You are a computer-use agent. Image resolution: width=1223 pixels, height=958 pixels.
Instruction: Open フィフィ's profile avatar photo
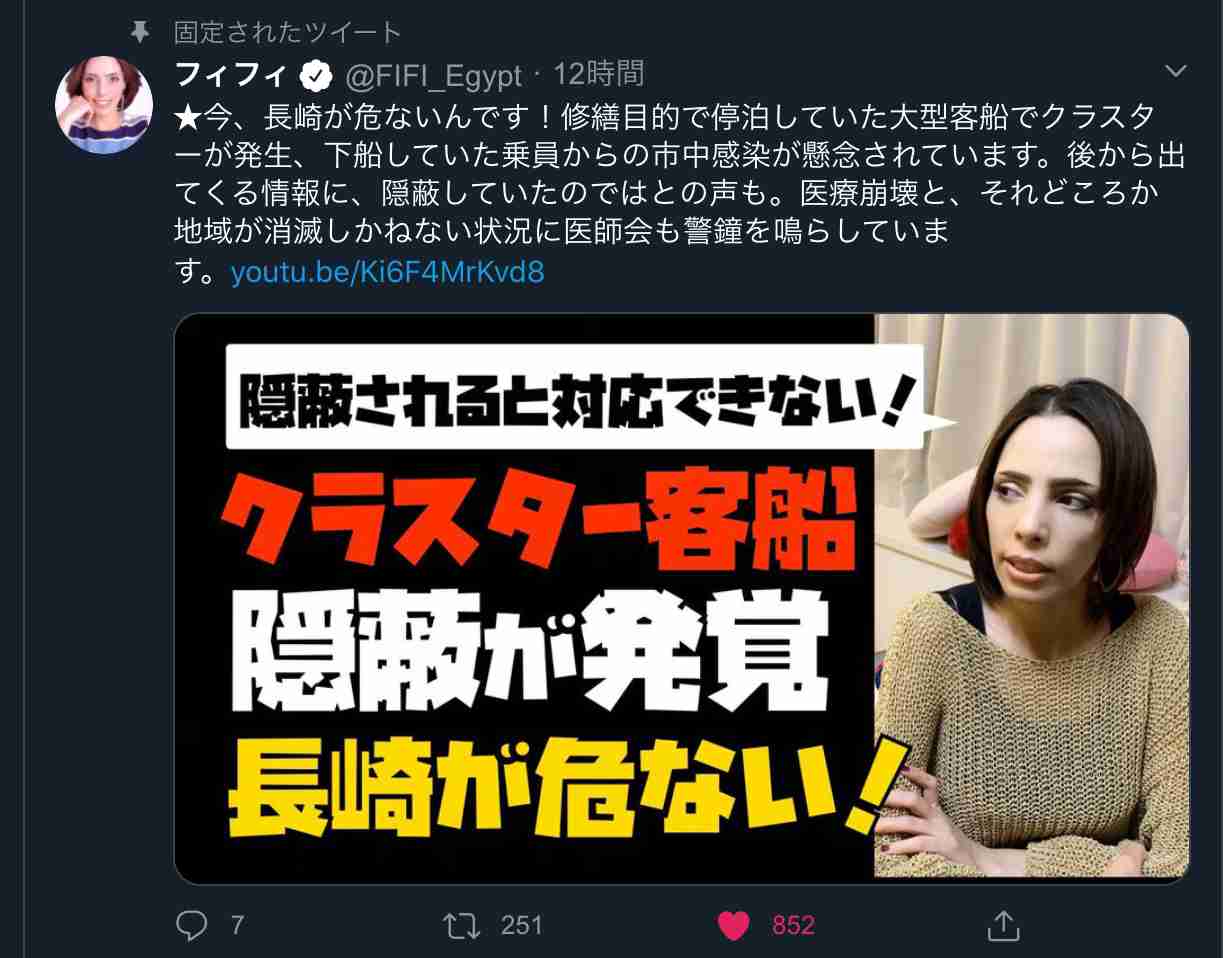[104, 104]
